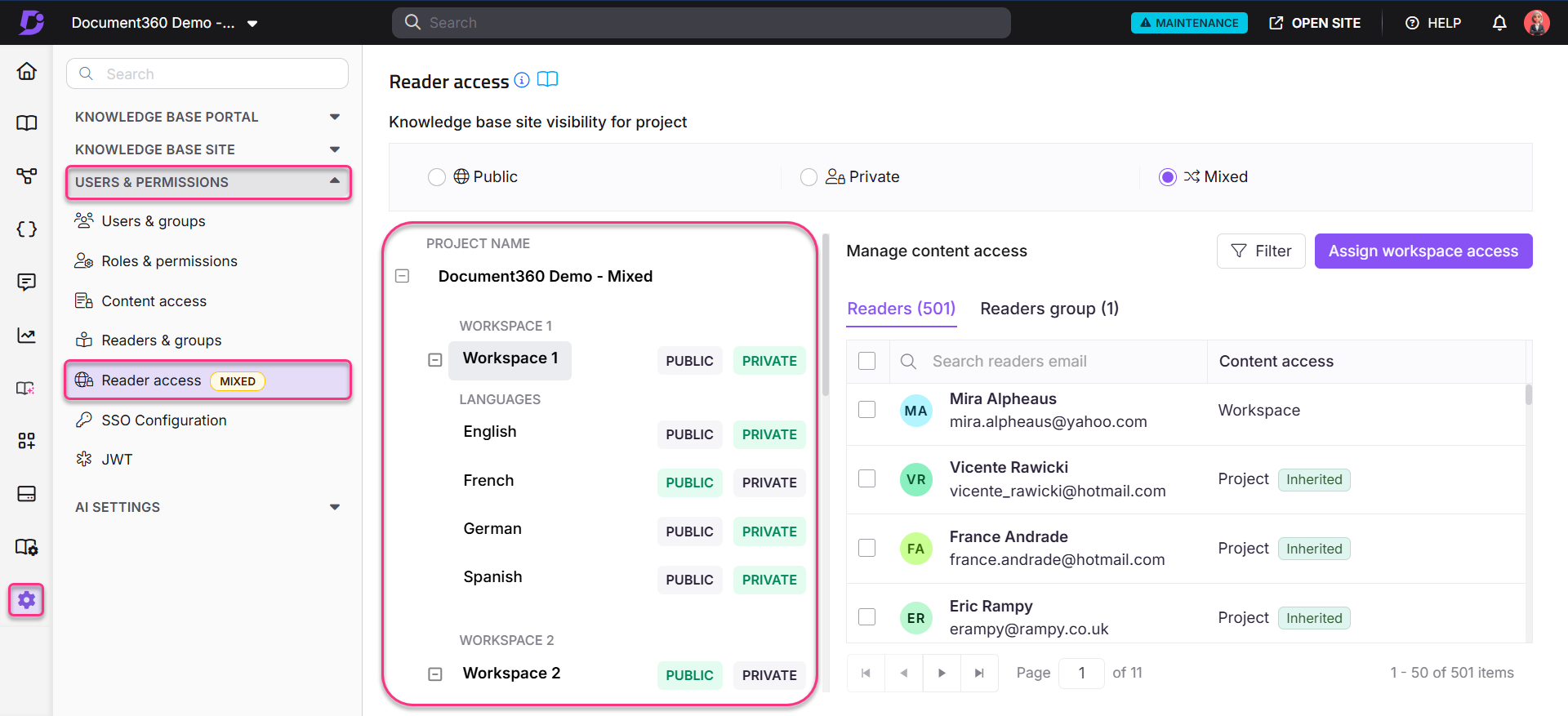
Task: Focus the top global search bar
Action: tap(702, 23)
